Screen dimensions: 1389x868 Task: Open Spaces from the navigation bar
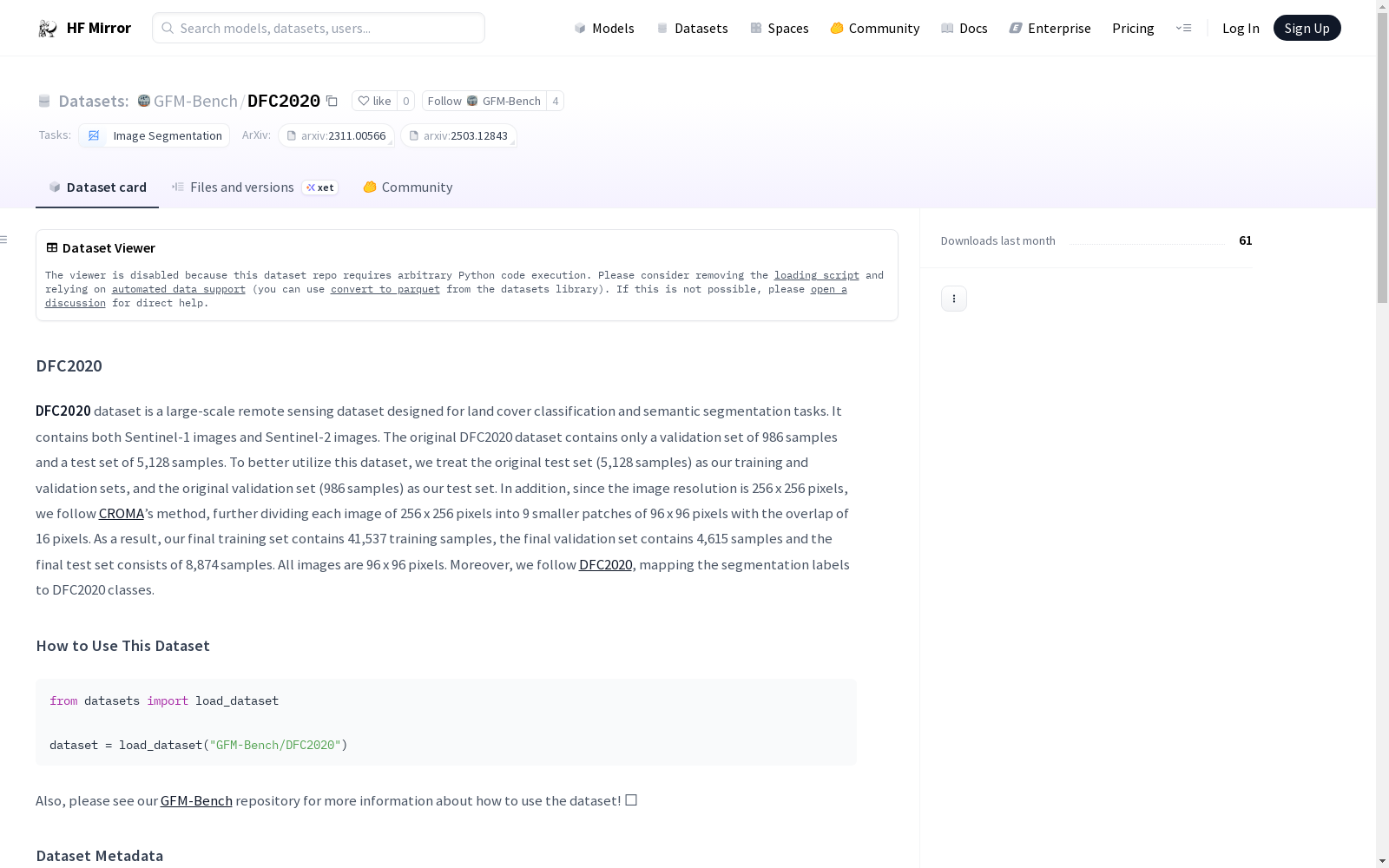(780, 28)
